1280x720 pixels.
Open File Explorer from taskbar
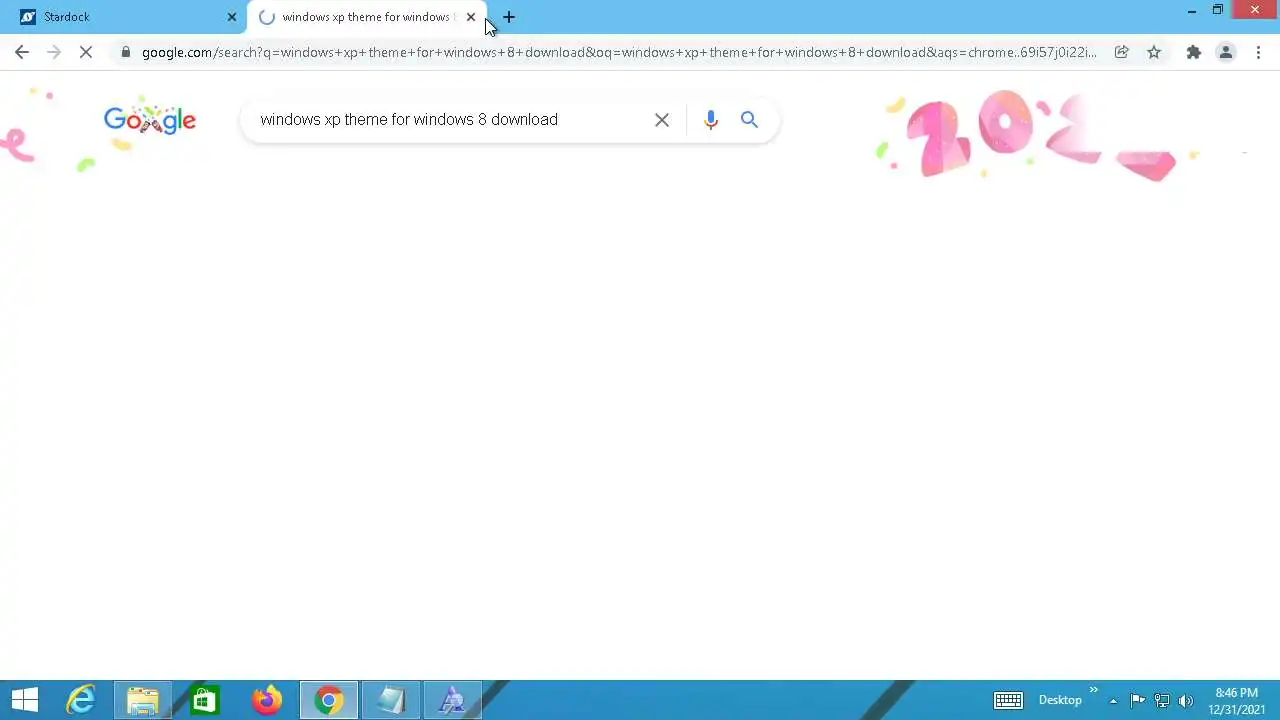[x=142, y=700]
